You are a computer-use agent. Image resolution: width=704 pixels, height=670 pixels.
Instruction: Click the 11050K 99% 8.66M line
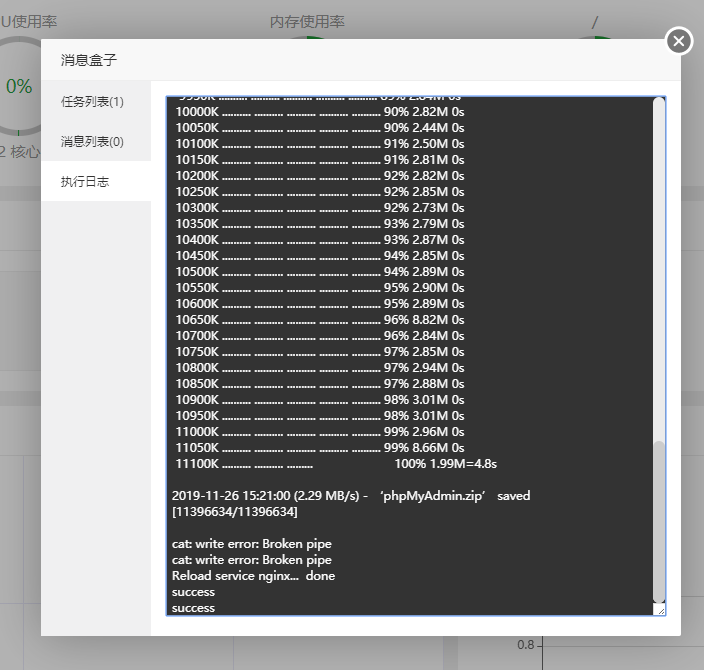point(320,448)
